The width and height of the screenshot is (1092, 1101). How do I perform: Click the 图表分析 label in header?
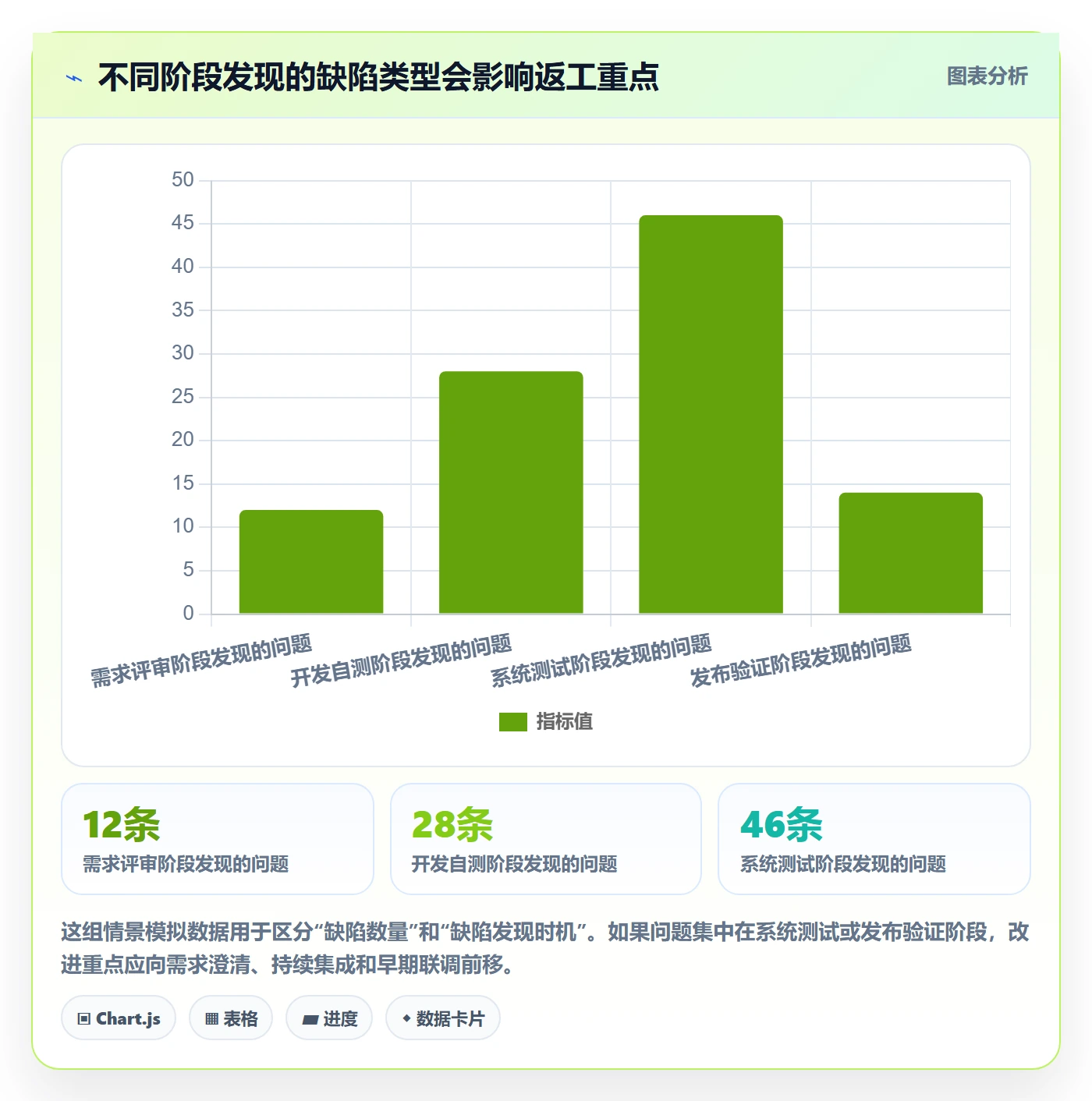987,76
